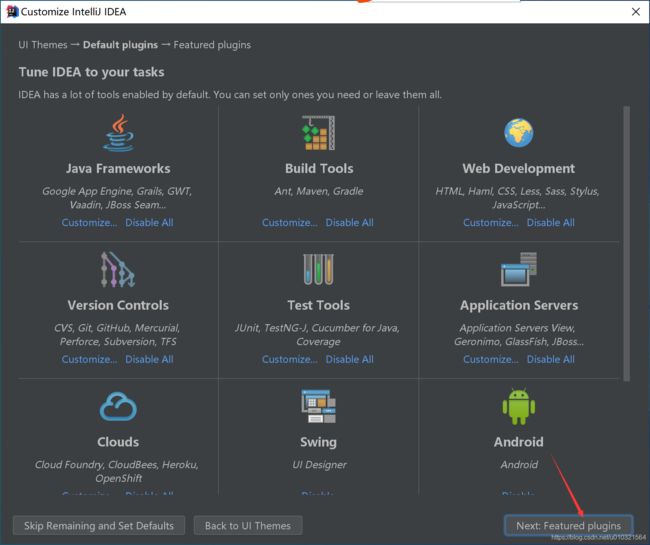
Task: Open Customize for Web Development
Action: [x=490, y=223]
